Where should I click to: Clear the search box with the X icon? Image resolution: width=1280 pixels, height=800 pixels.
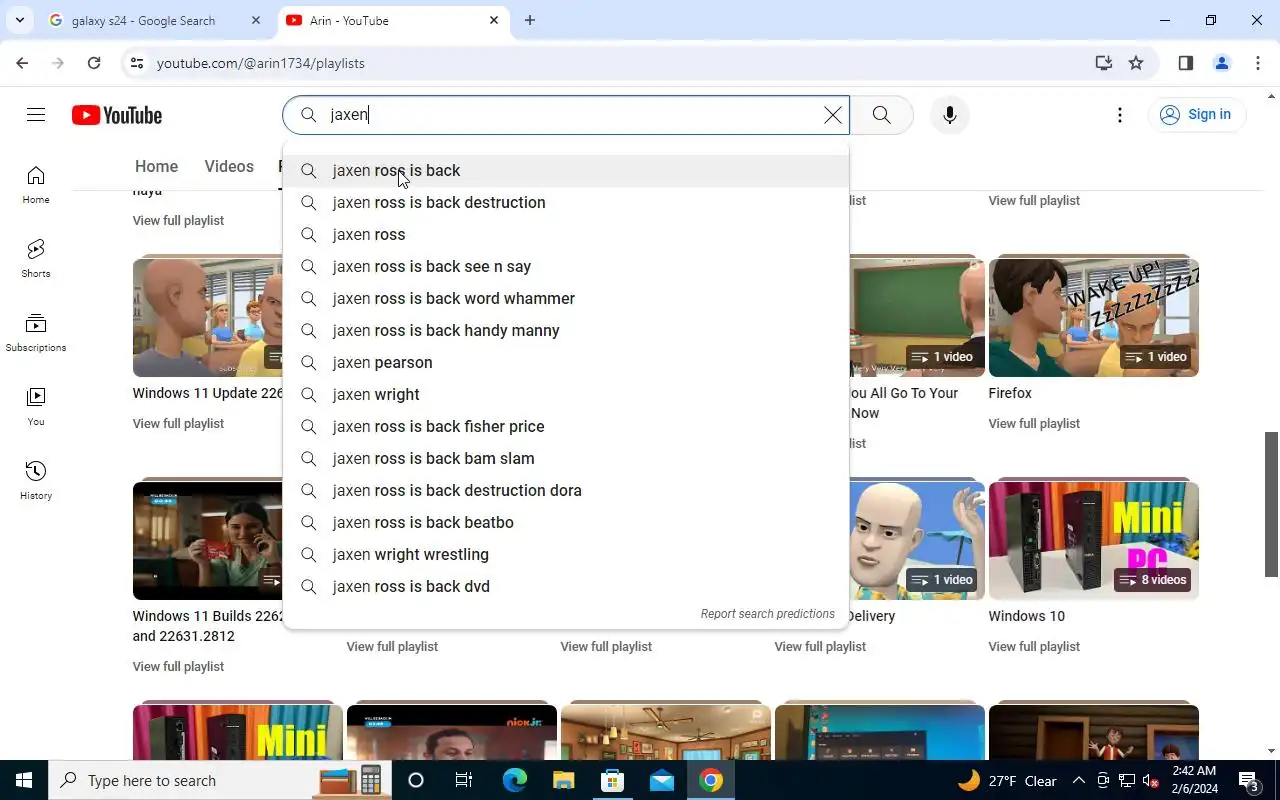[x=832, y=115]
